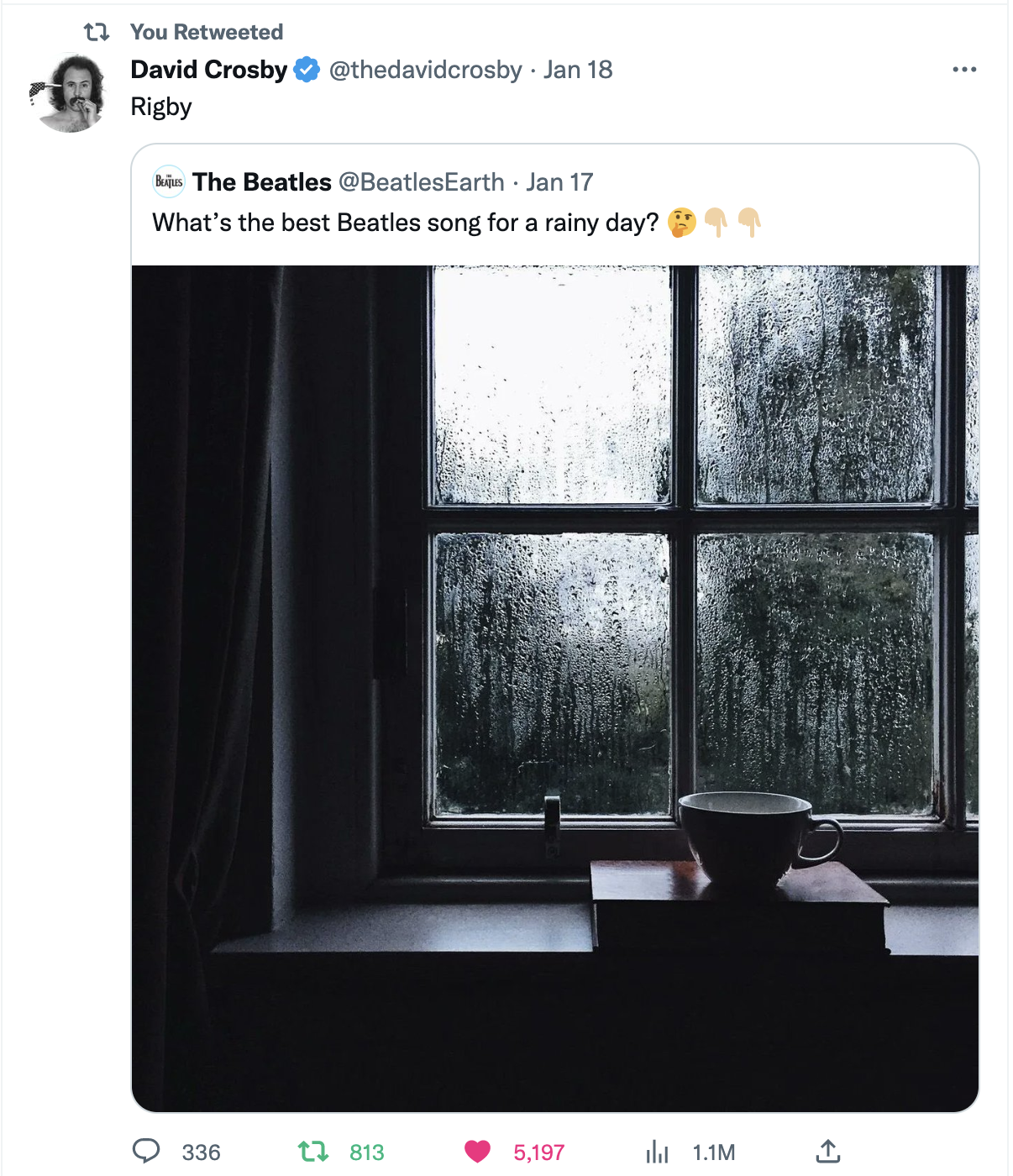Click the reply speech bubble icon

pos(146,1151)
